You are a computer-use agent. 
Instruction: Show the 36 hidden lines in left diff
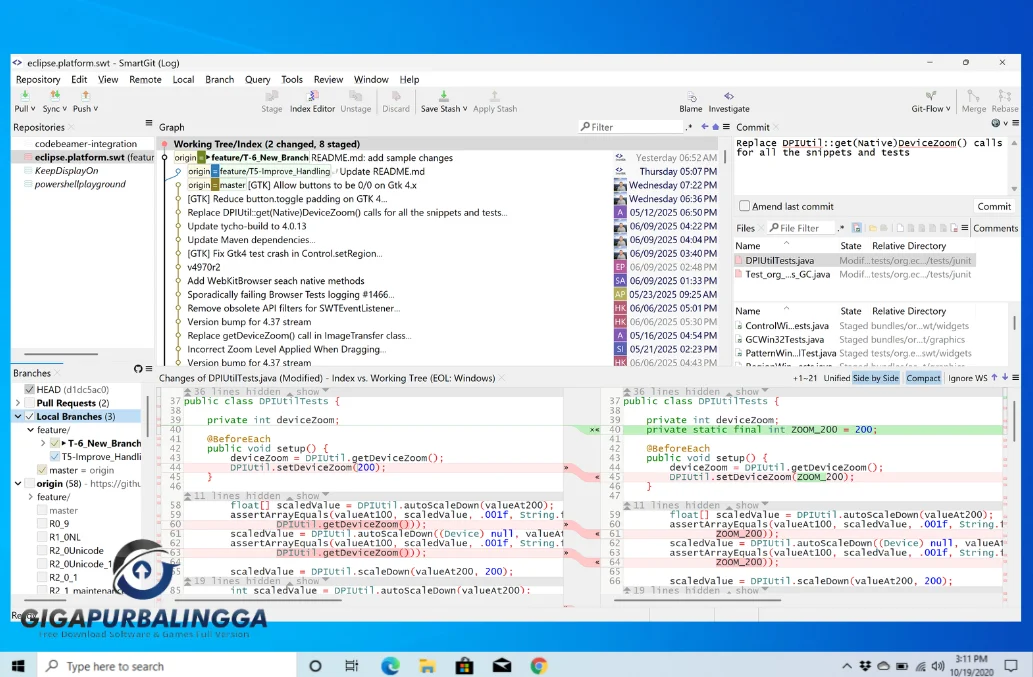tap(308, 391)
